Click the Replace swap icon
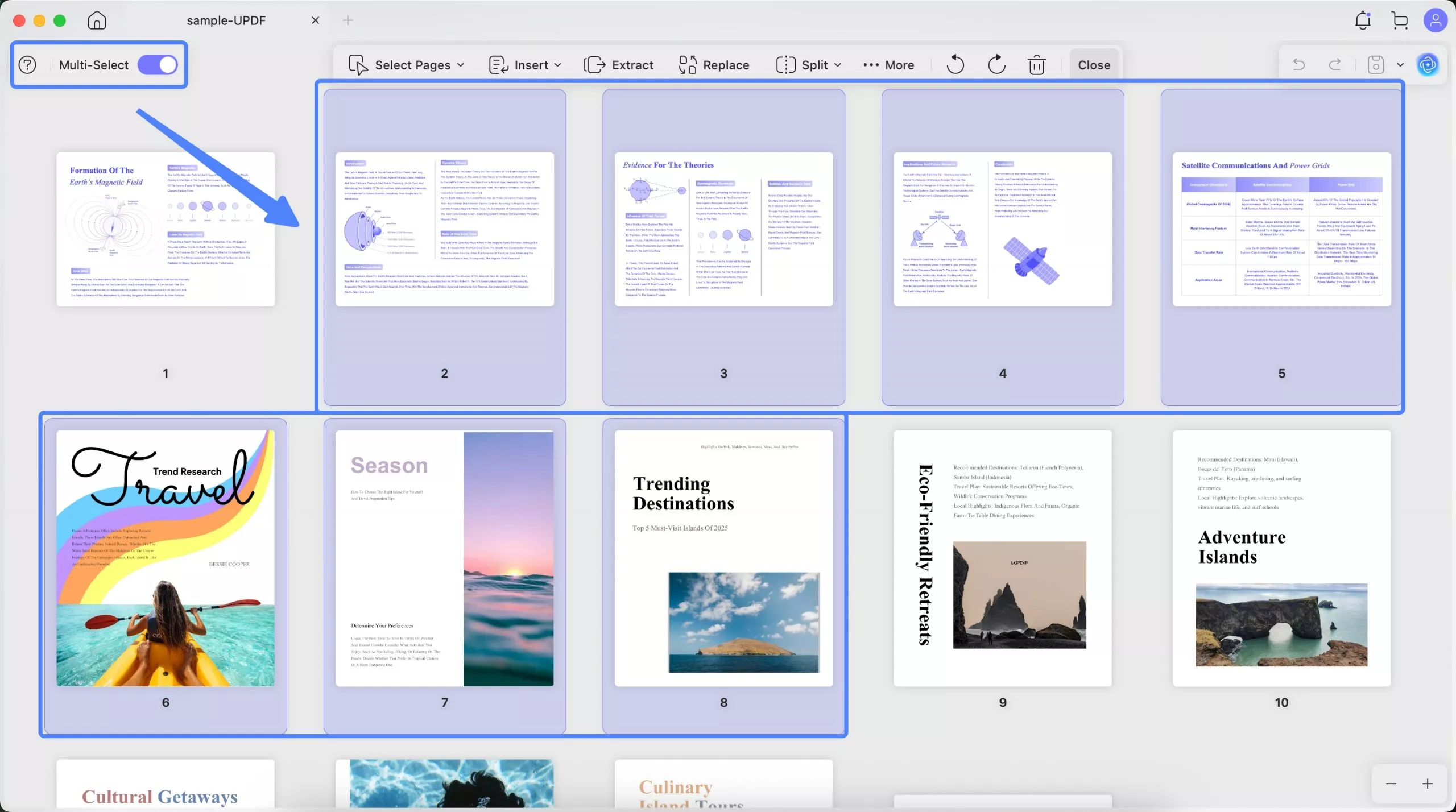This screenshot has height=812, width=1456. tap(688, 65)
